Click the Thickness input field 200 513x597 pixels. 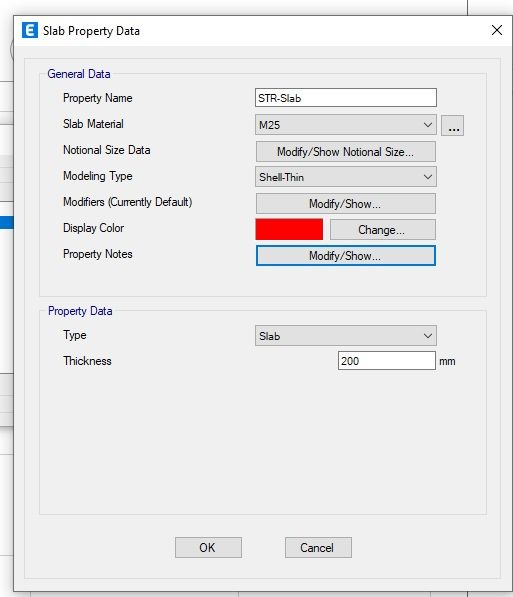click(x=387, y=361)
